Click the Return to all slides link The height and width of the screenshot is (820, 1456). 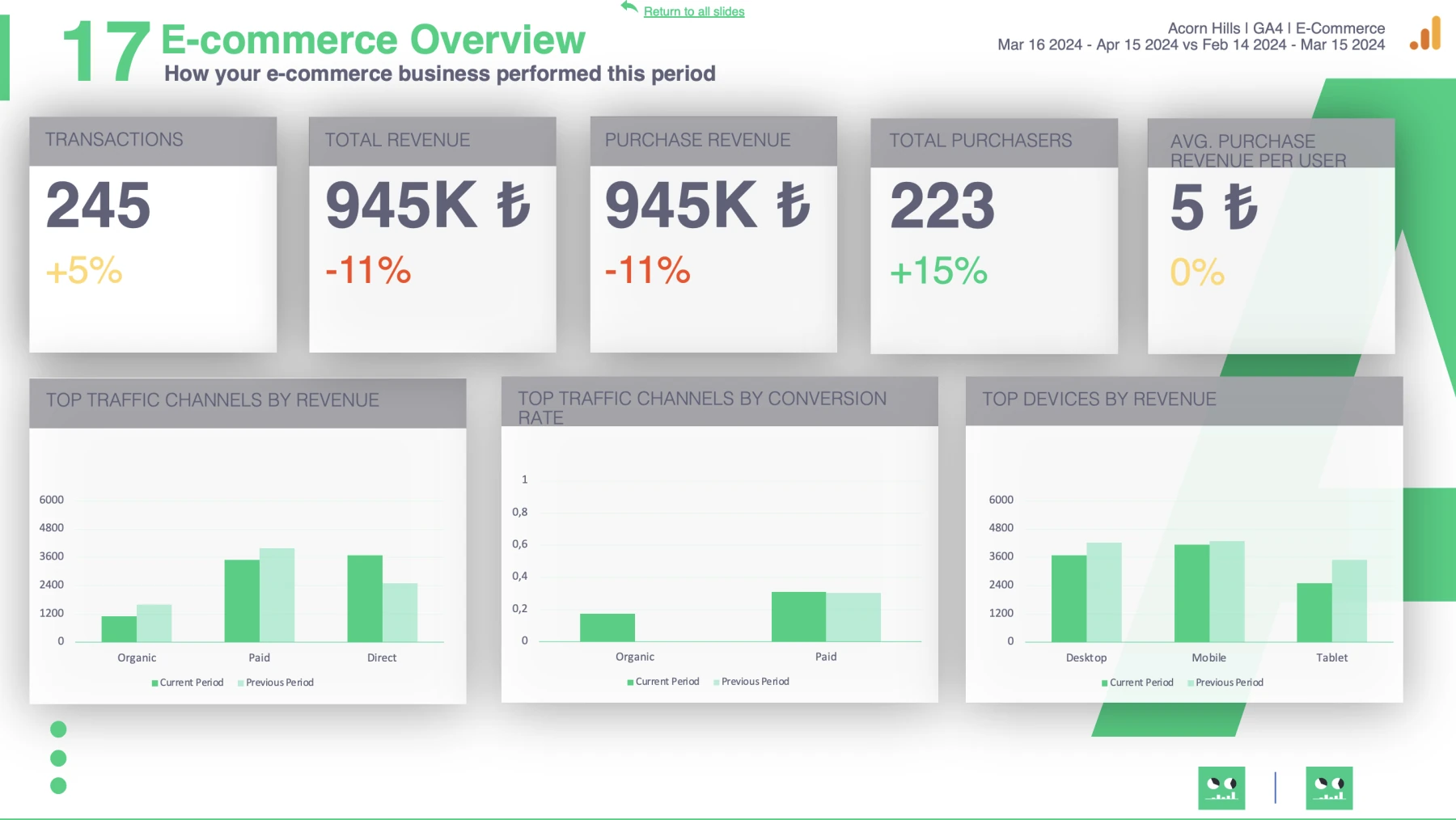(694, 11)
